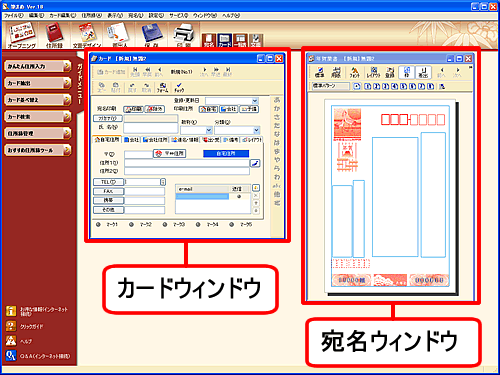Click the FAX label button
Viewport: 500px width, 375px height.
coord(108,191)
